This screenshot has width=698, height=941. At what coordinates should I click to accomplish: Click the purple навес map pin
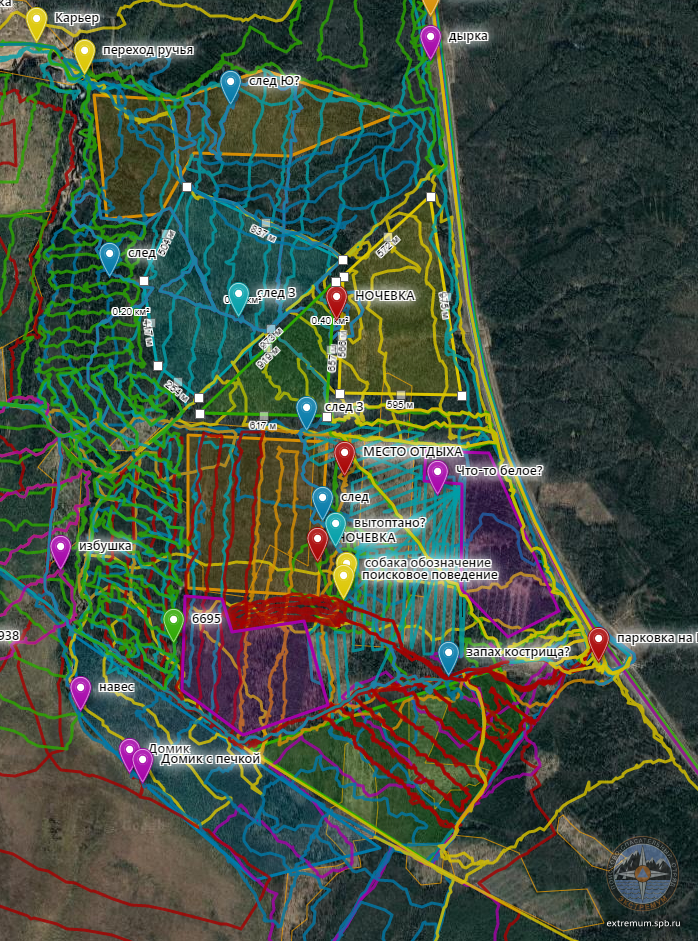[x=80, y=691]
